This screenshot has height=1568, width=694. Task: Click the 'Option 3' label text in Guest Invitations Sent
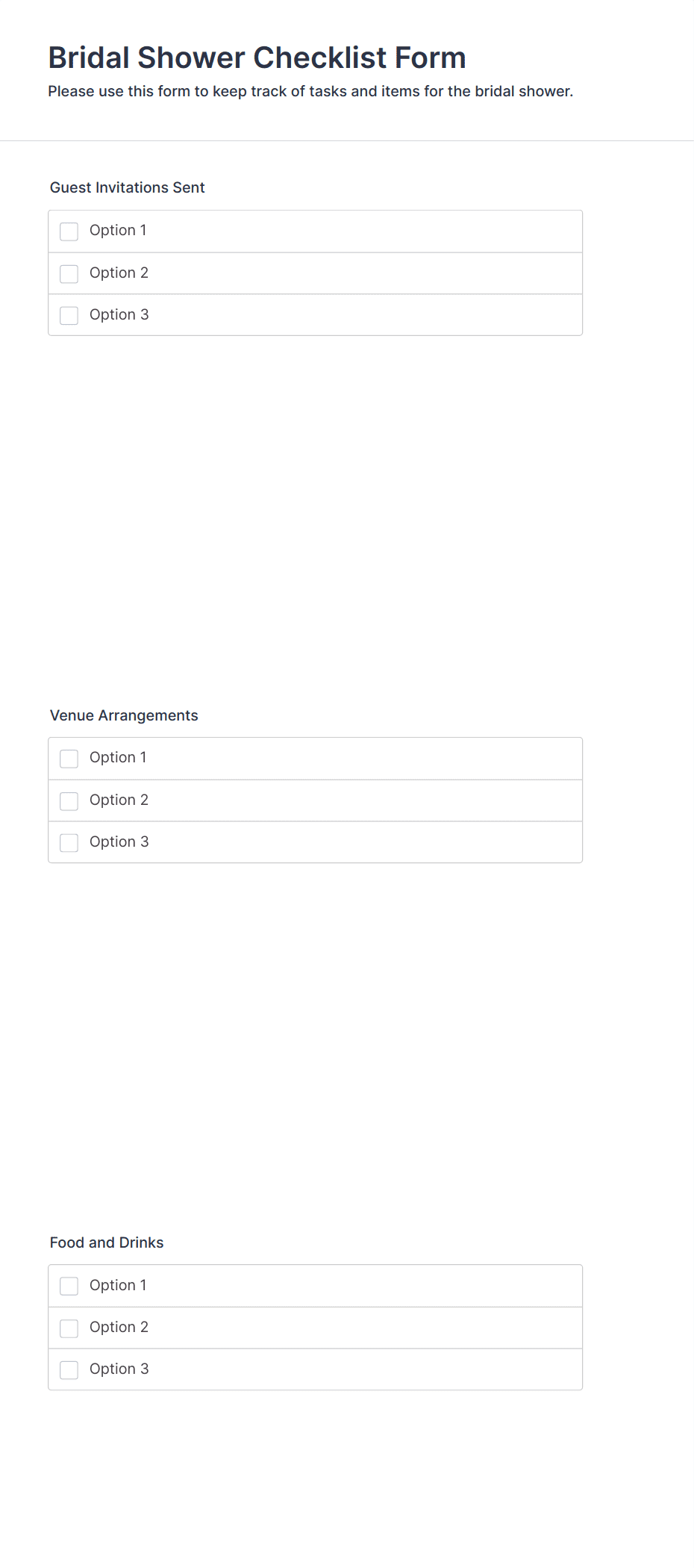coord(119,315)
